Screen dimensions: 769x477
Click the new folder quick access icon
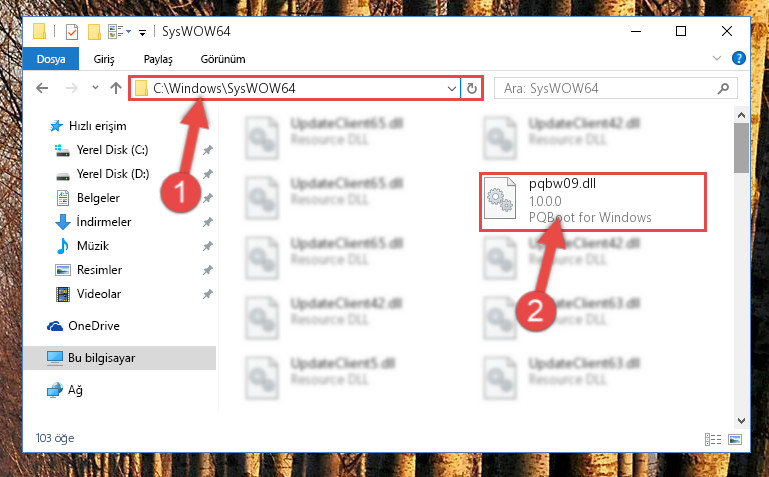click(x=94, y=32)
